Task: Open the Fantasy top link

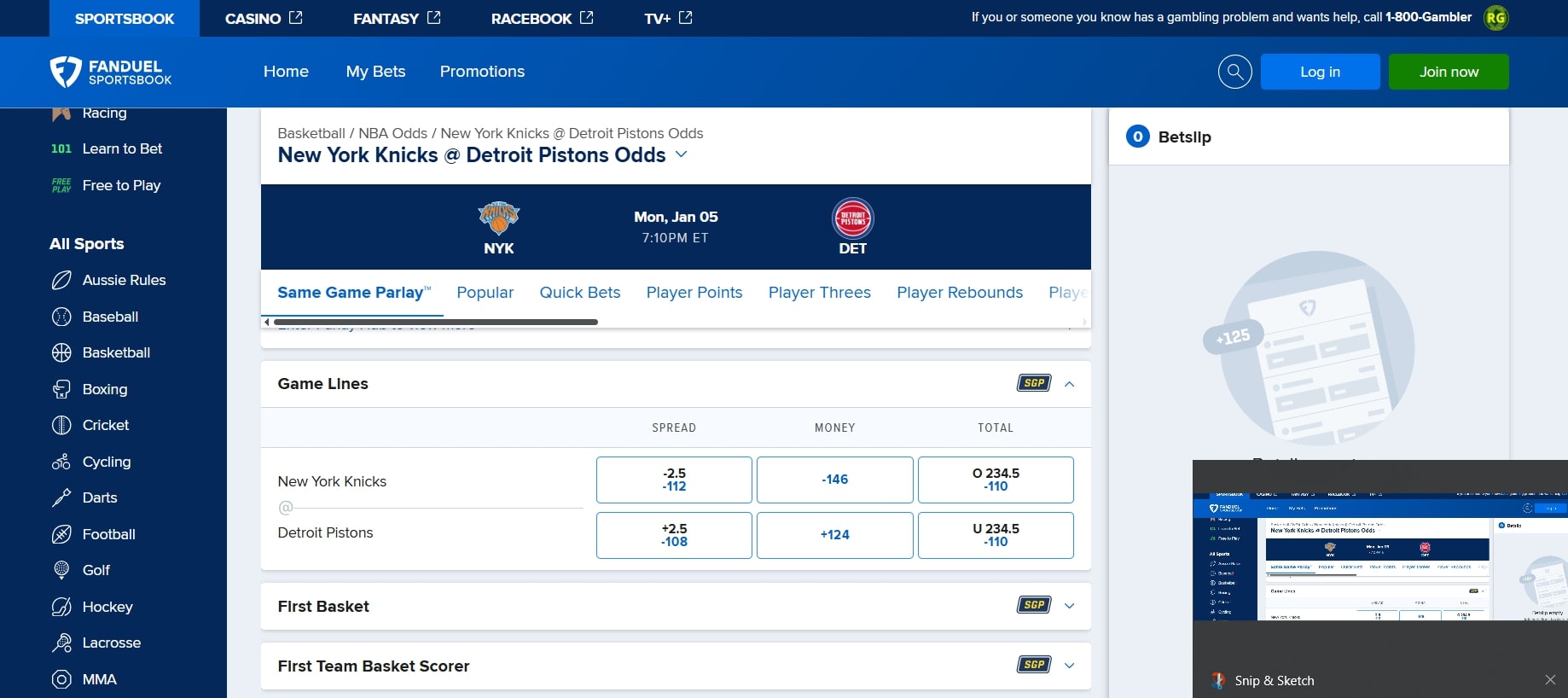Action: [x=397, y=18]
